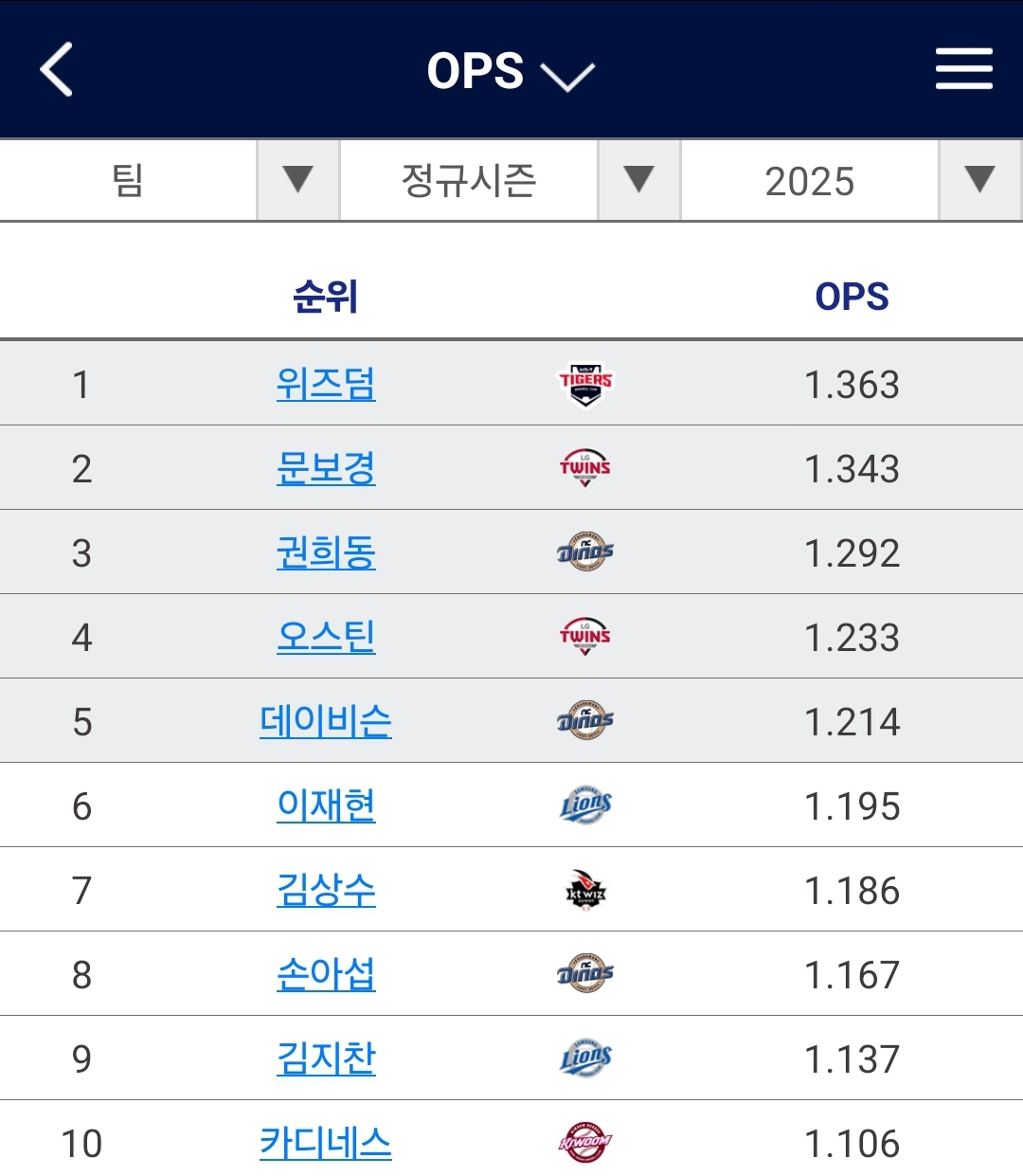The height and width of the screenshot is (1176, 1023).
Task: Click the Dinos logo beside 권희동
Action: point(585,552)
